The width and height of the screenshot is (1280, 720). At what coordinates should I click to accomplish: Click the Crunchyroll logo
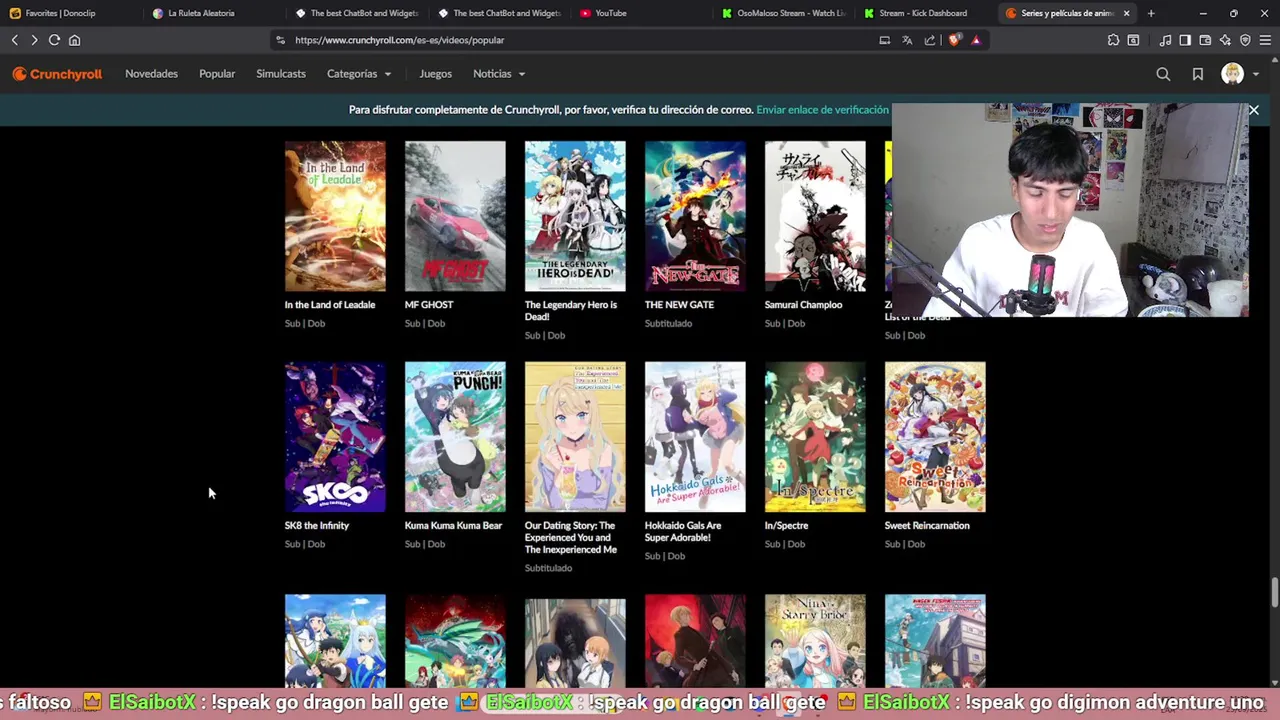point(57,74)
